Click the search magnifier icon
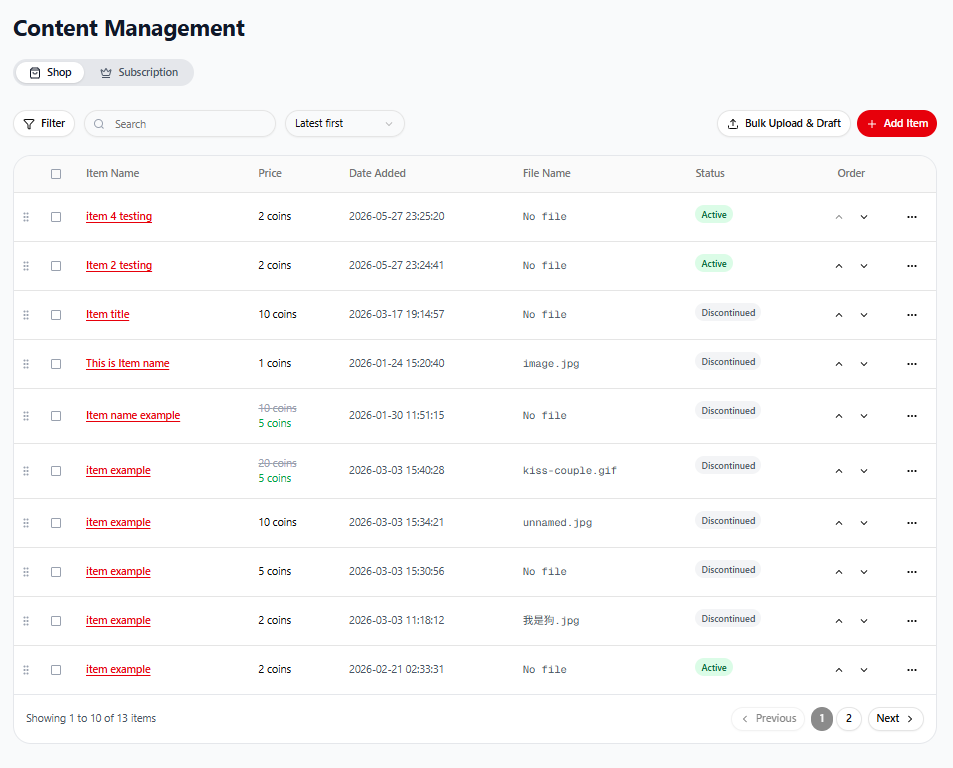This screenshot has height=768, width=953. 99,124
